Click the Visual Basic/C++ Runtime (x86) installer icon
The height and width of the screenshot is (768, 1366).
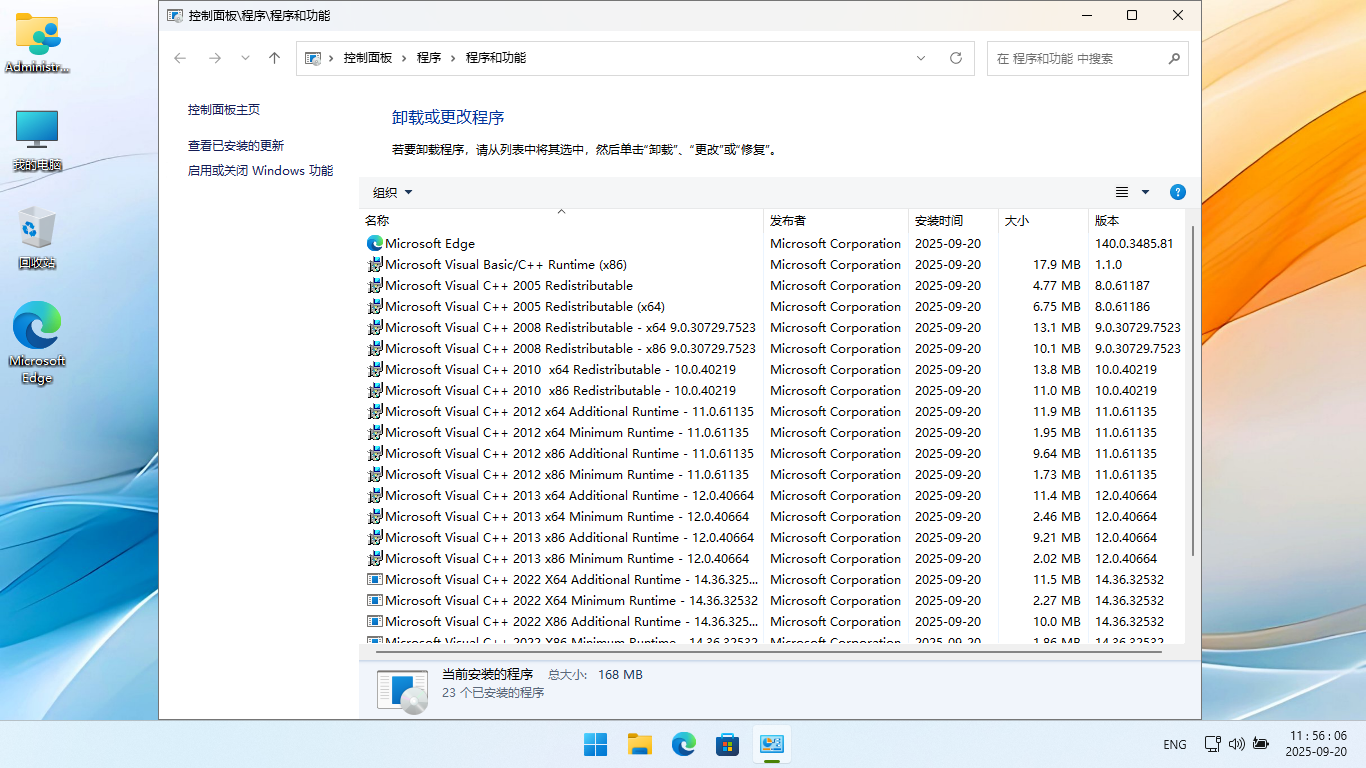pos(375,264)
